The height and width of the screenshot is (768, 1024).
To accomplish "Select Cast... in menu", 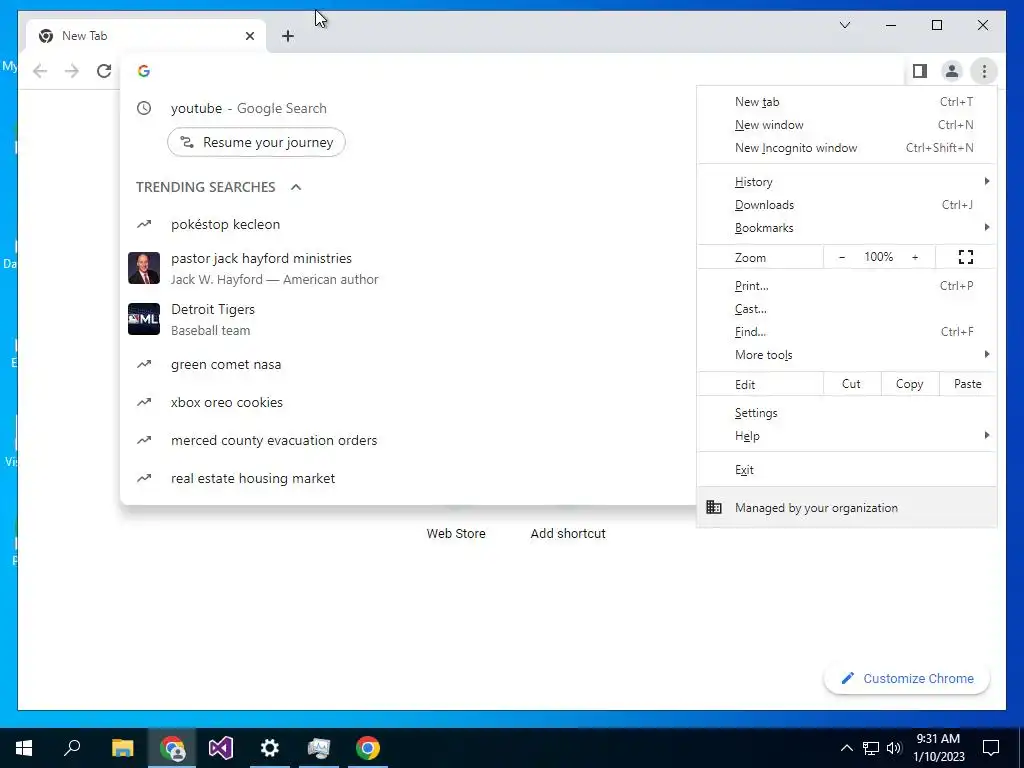I will tap(847, 309).
